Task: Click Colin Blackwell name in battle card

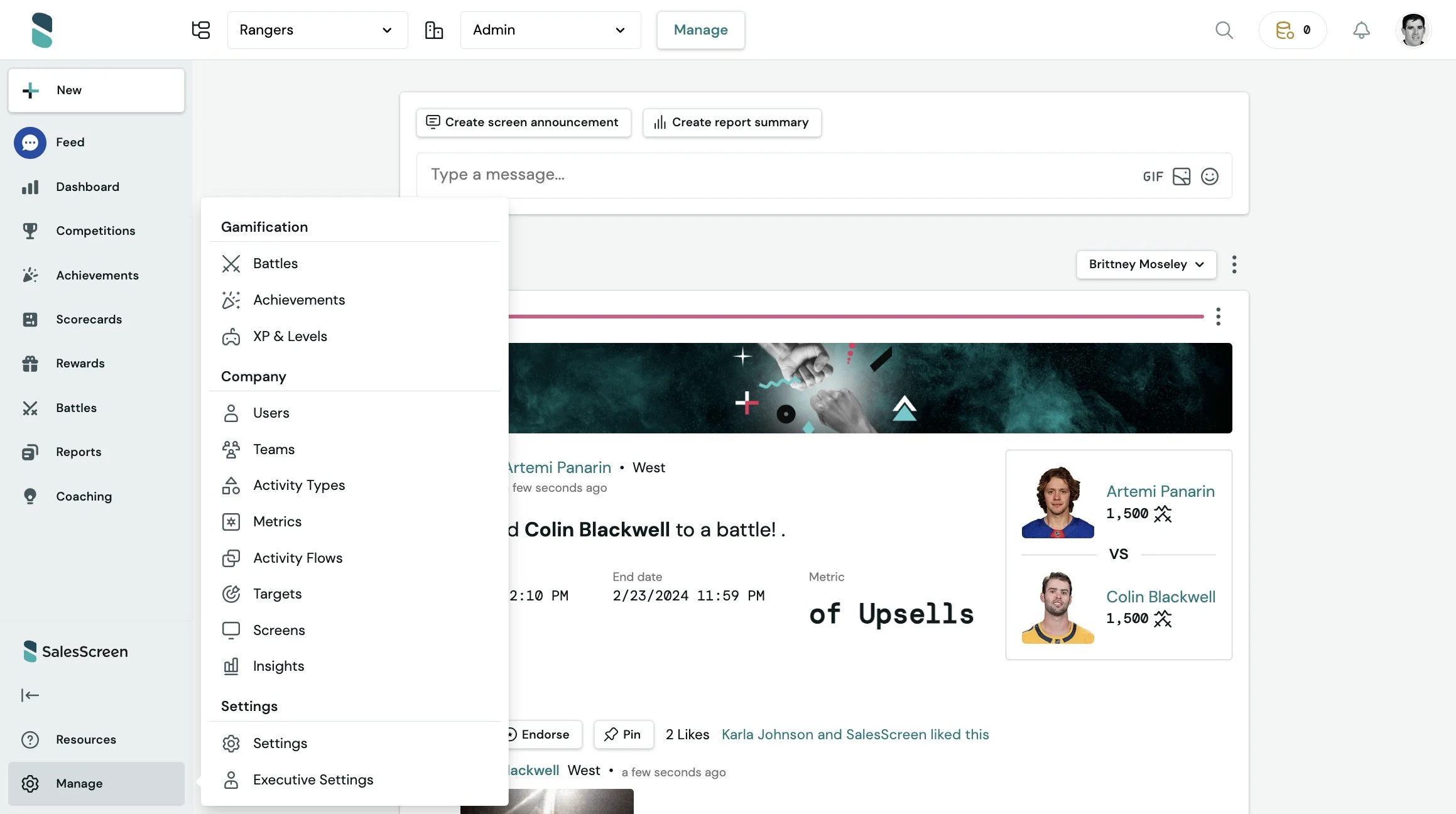Action: tap(1161, 597)
